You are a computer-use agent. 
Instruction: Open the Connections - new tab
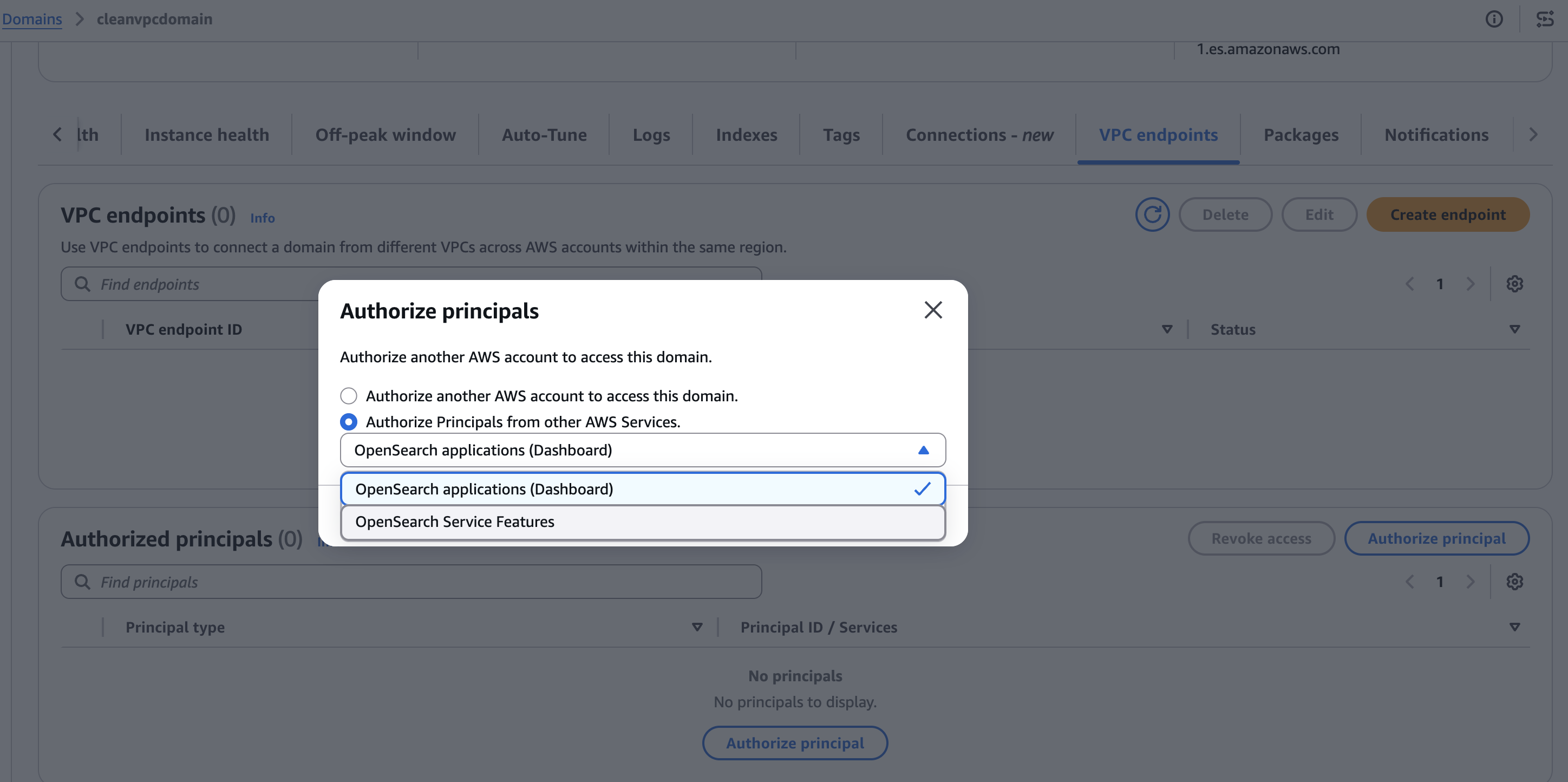point(979,135)
